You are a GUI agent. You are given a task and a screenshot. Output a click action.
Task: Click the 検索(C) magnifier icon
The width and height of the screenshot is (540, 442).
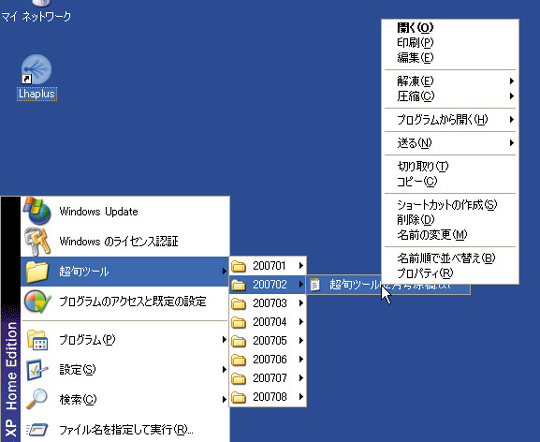(x=37, y=399)
